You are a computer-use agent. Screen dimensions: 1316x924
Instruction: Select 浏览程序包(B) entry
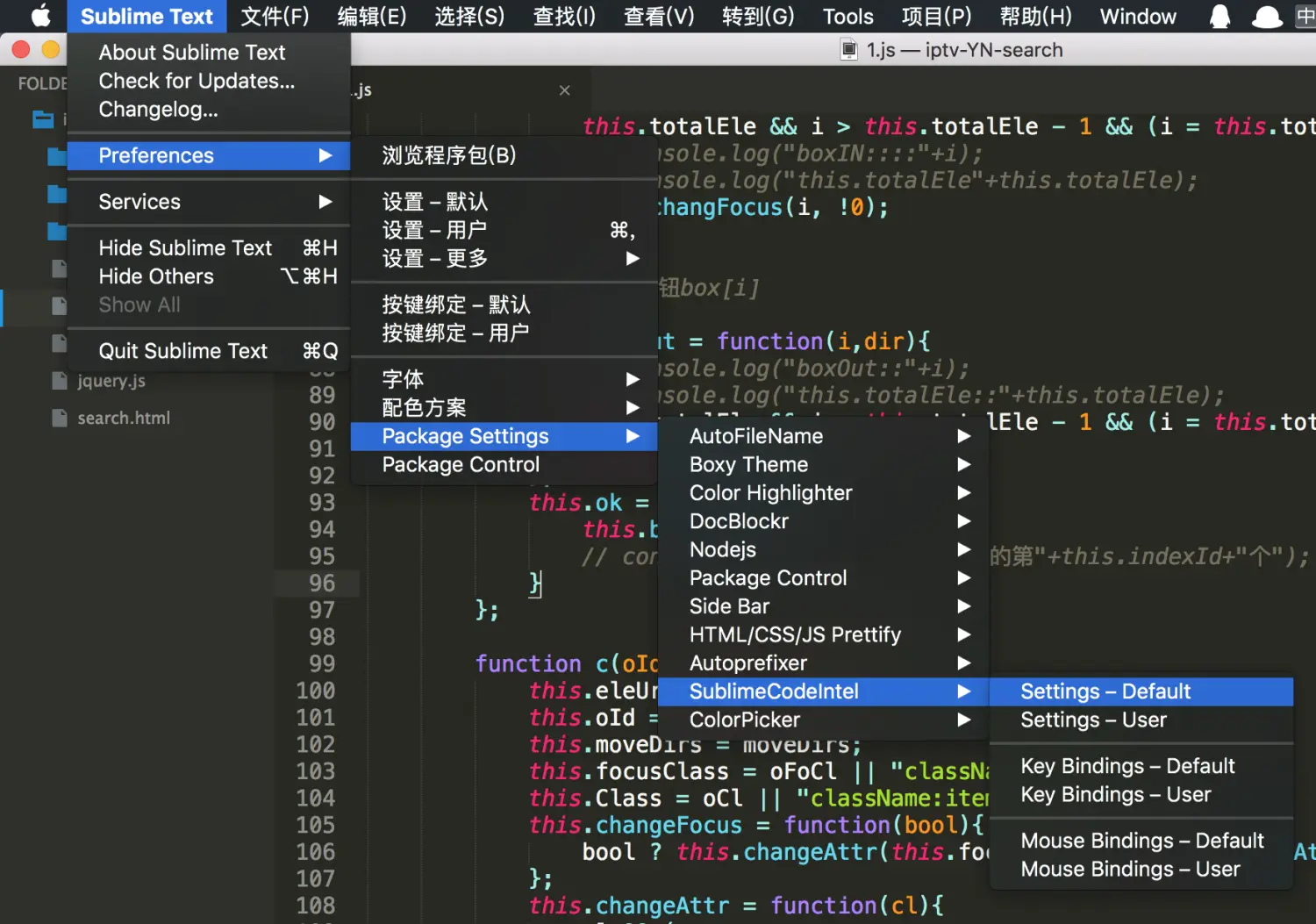[504, 155]
